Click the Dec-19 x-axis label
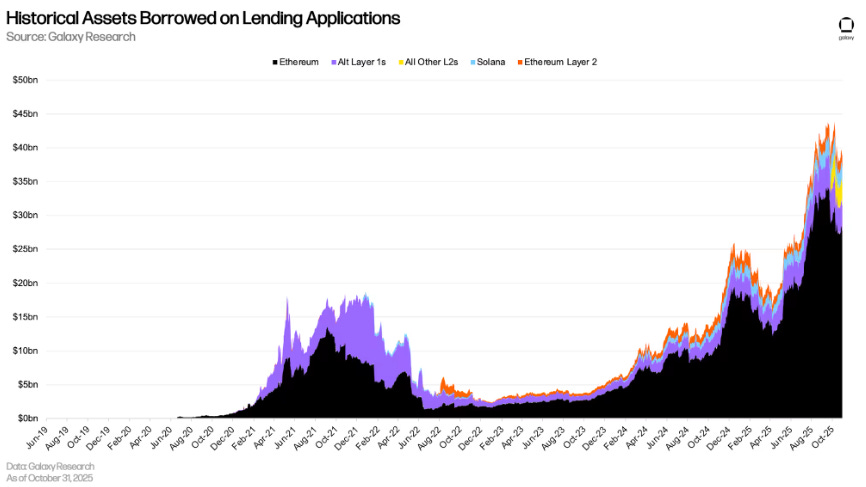Viewport: 866px width, 487px height. point(99,436)
